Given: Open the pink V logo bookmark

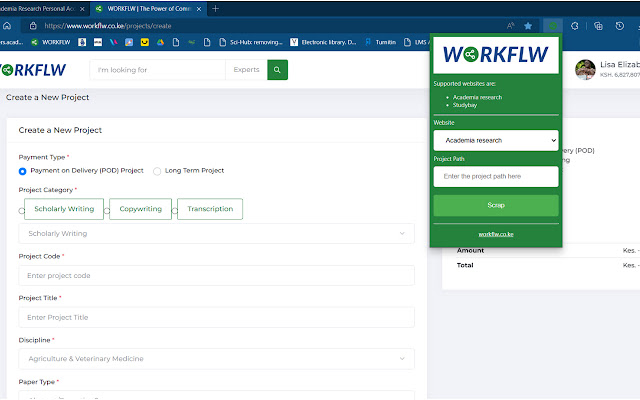Looking at the screenshot, I should pos(113,42).
